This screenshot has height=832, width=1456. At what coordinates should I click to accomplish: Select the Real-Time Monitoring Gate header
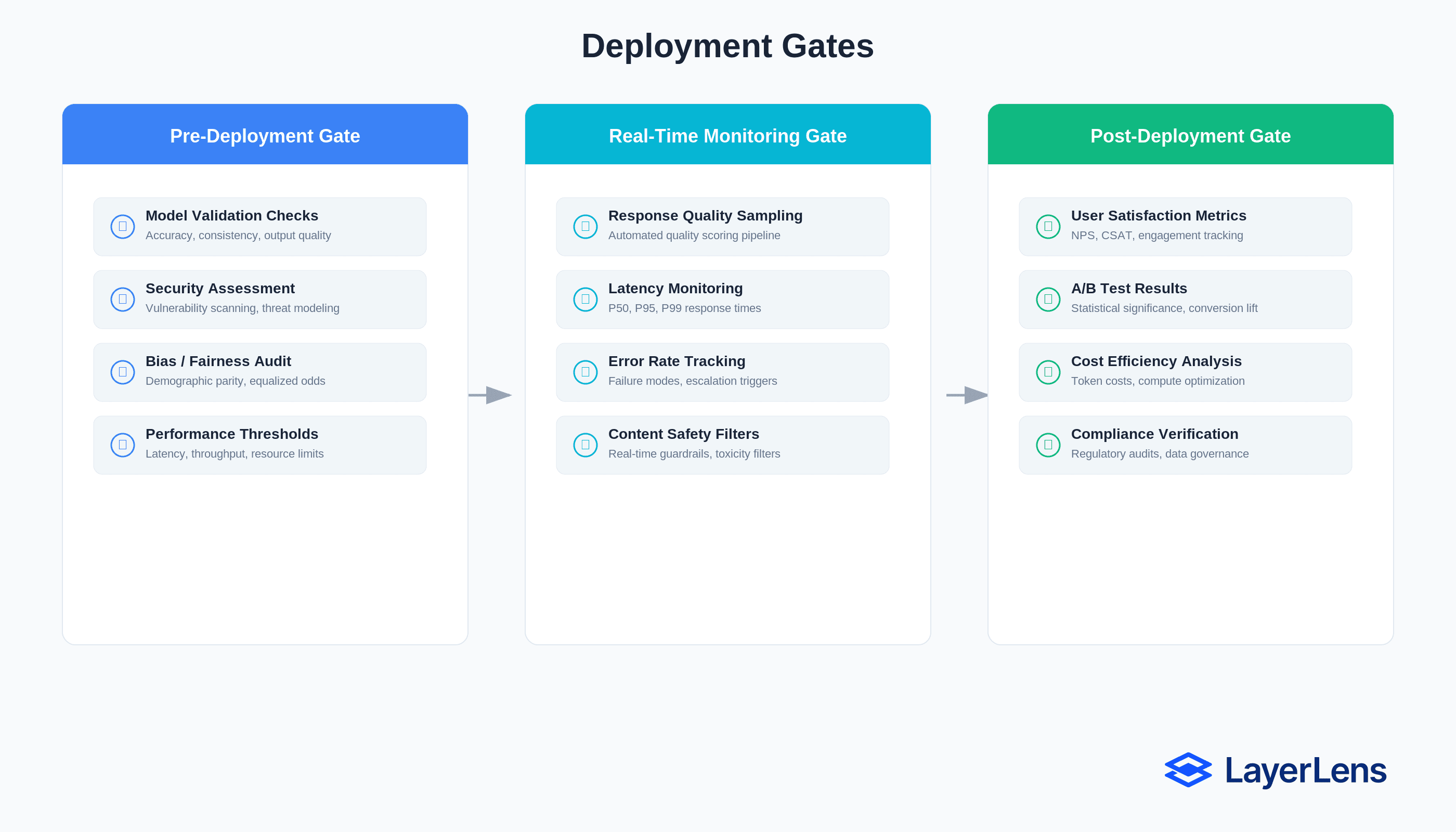727,135
